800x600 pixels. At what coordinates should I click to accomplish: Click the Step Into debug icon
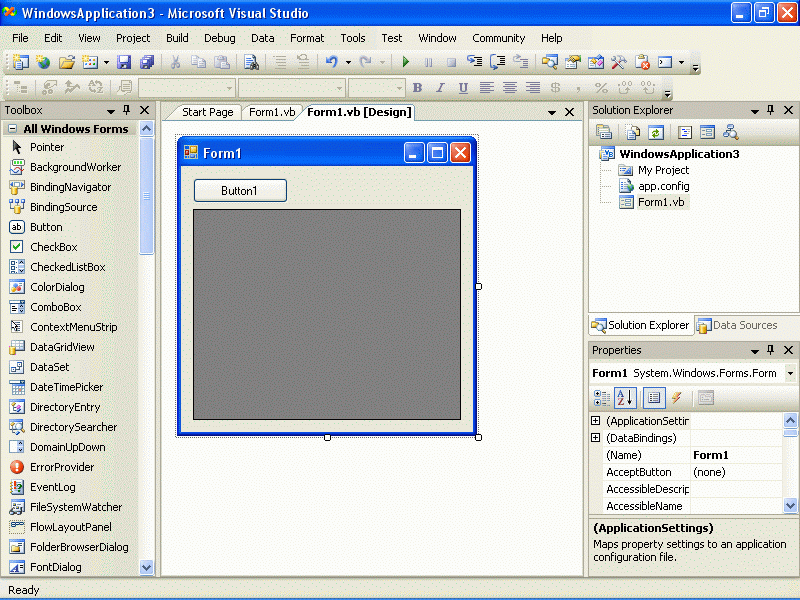[x=474, y=62]
